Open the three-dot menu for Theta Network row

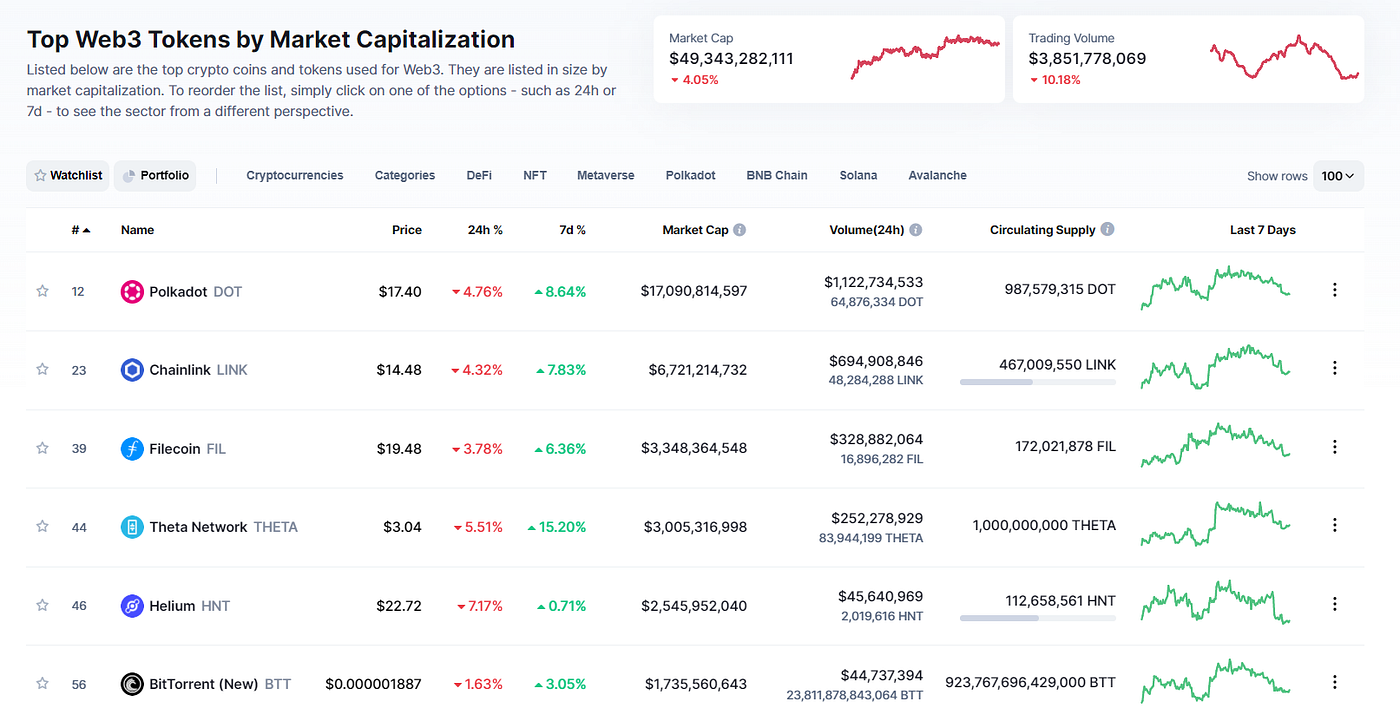[1334, 525]
